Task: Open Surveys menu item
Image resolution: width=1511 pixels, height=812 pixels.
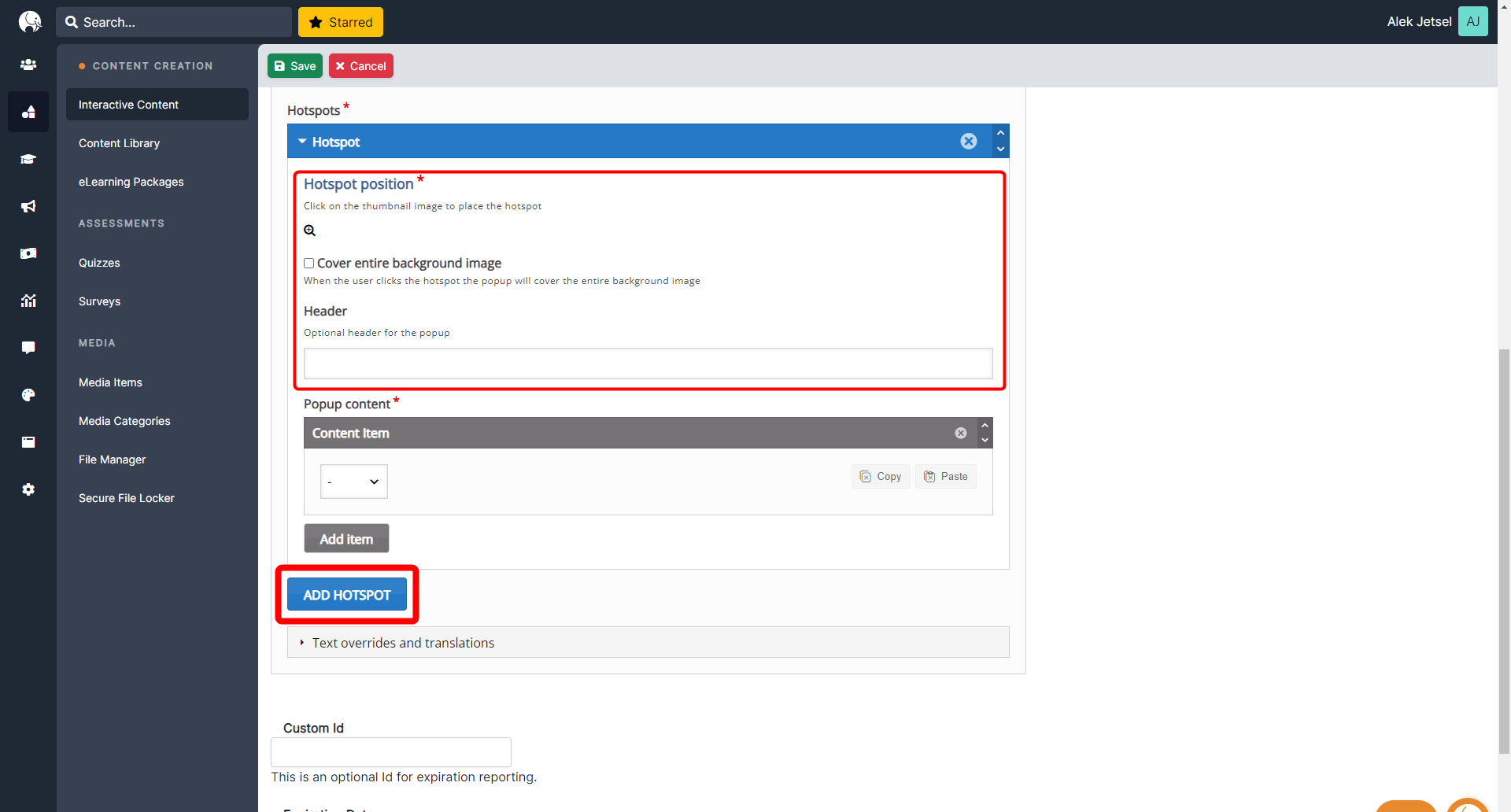Action: pyautogui.click(x=99, y=301)
